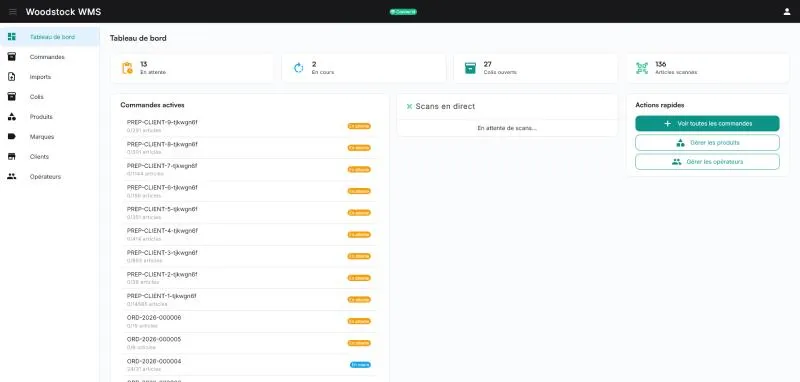Click the 136 Articles scannés stat card

coord(708,68)
